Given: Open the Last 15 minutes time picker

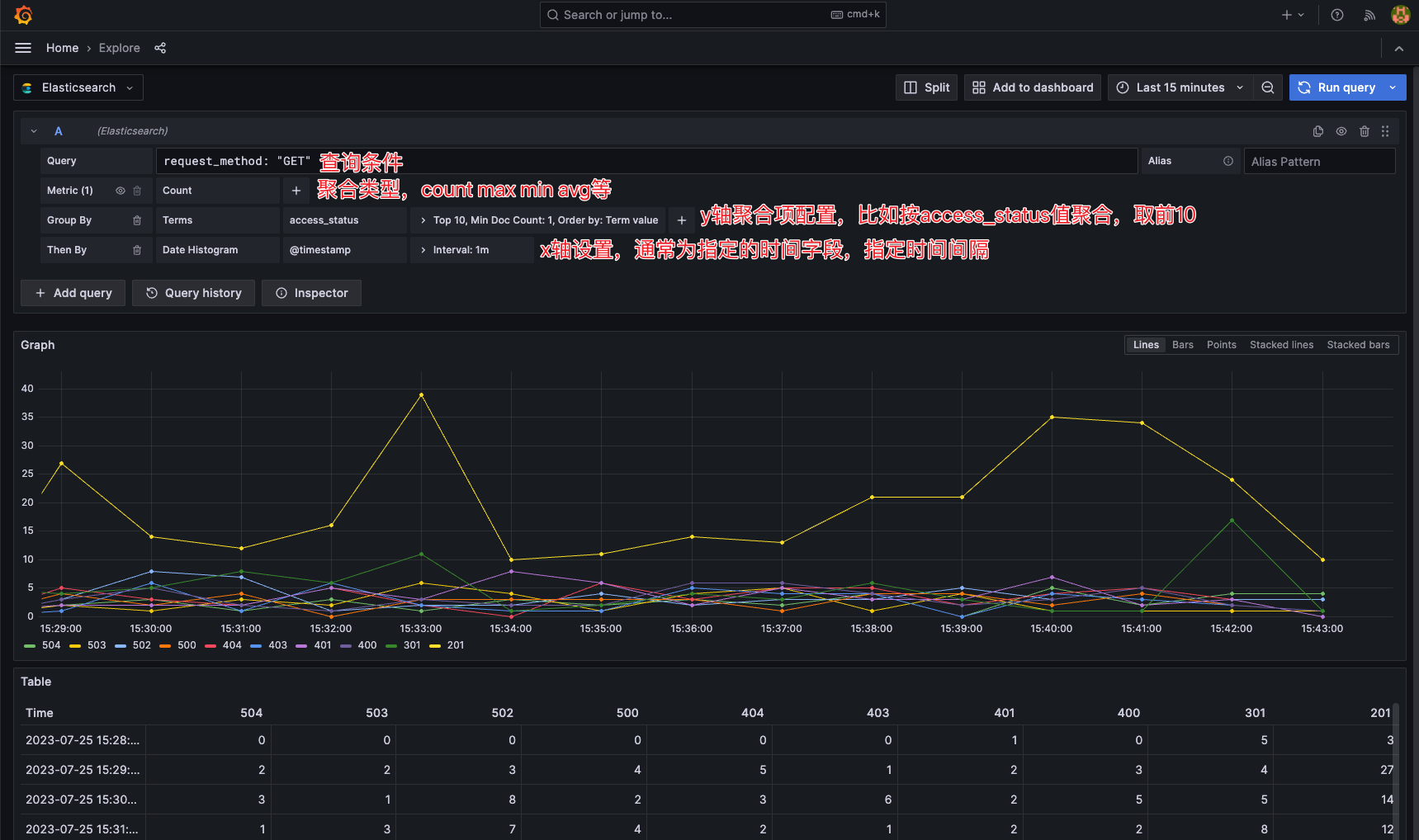Looking at the screenshot, I should [x=1180, y=87].
